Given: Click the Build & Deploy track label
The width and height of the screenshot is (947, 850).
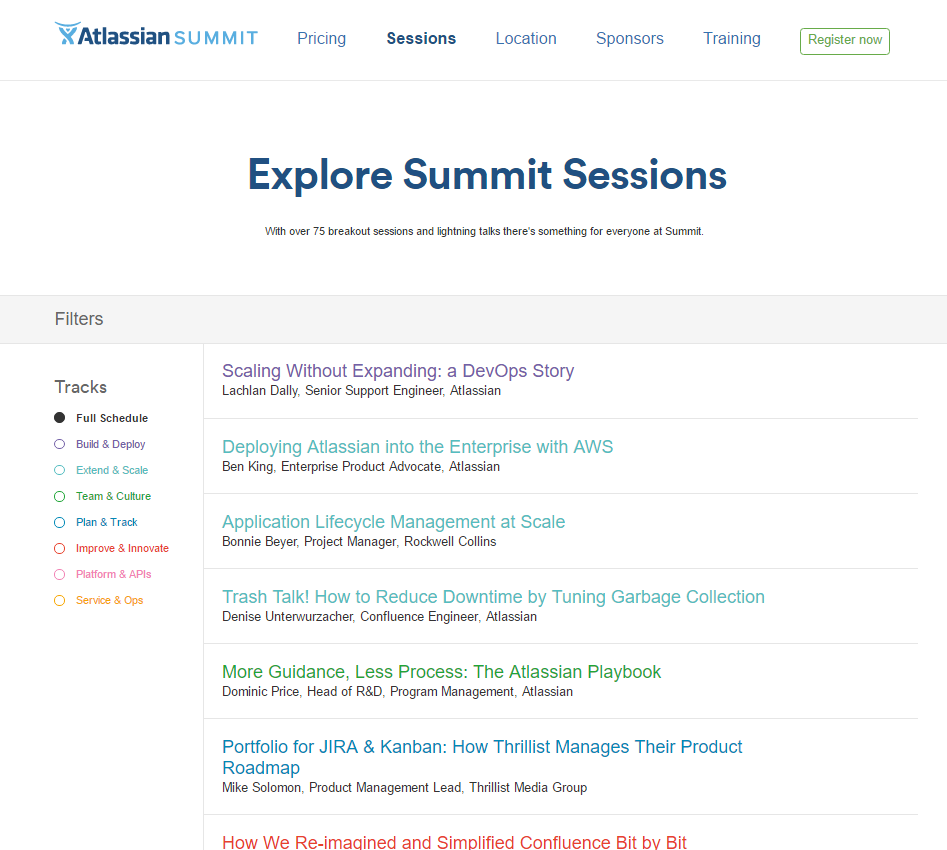Looking at the screenshot, I should [111, 444].
